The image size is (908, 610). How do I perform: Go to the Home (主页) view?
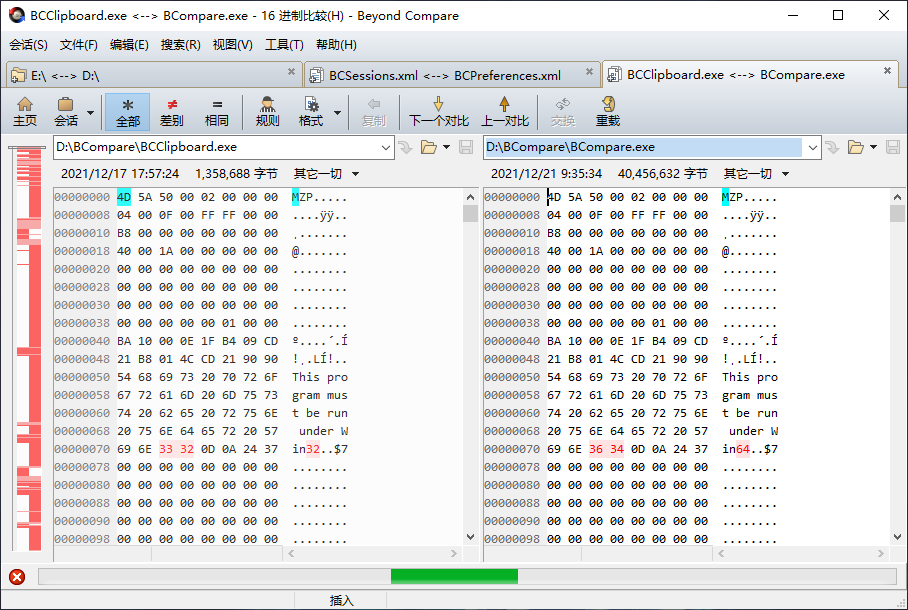pos(25,112)
